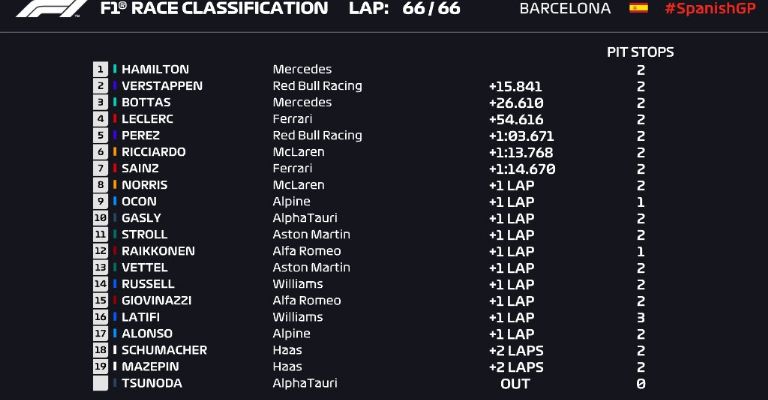
Task: Click Latifi's pit stop count of 3
Action: [641, 317]
